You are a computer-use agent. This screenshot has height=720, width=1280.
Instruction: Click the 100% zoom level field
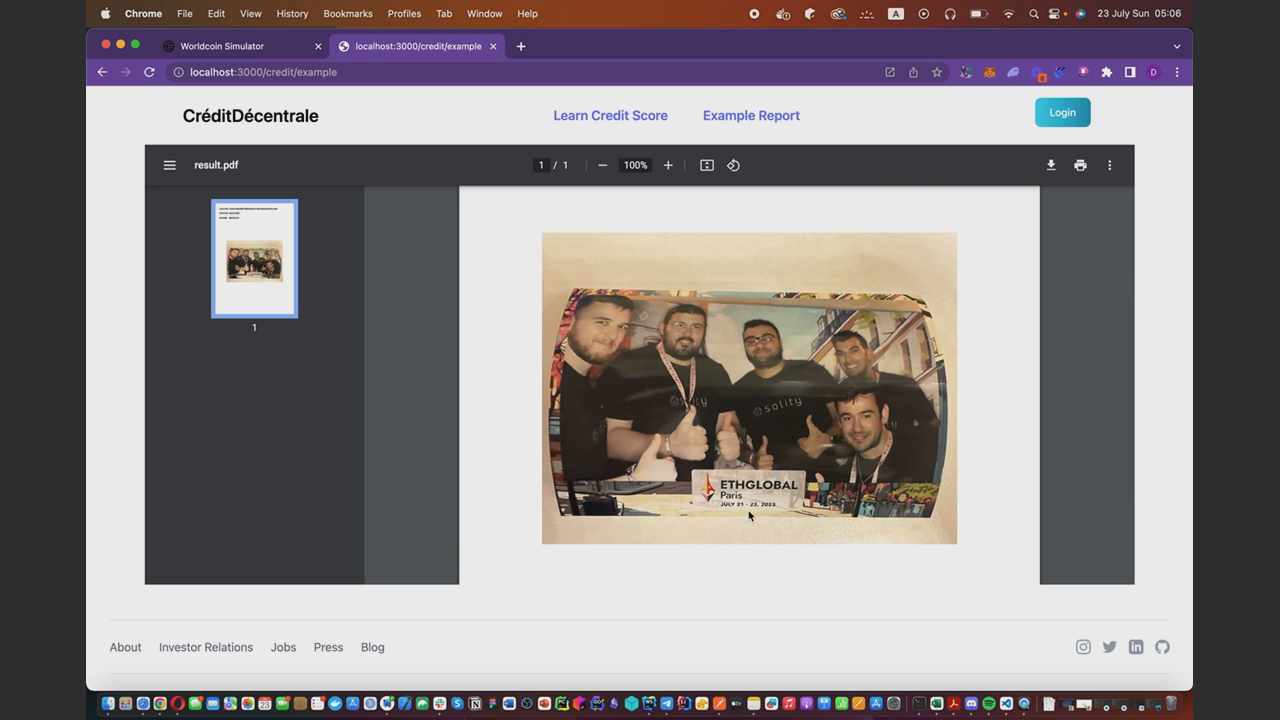tap(635, 165)
